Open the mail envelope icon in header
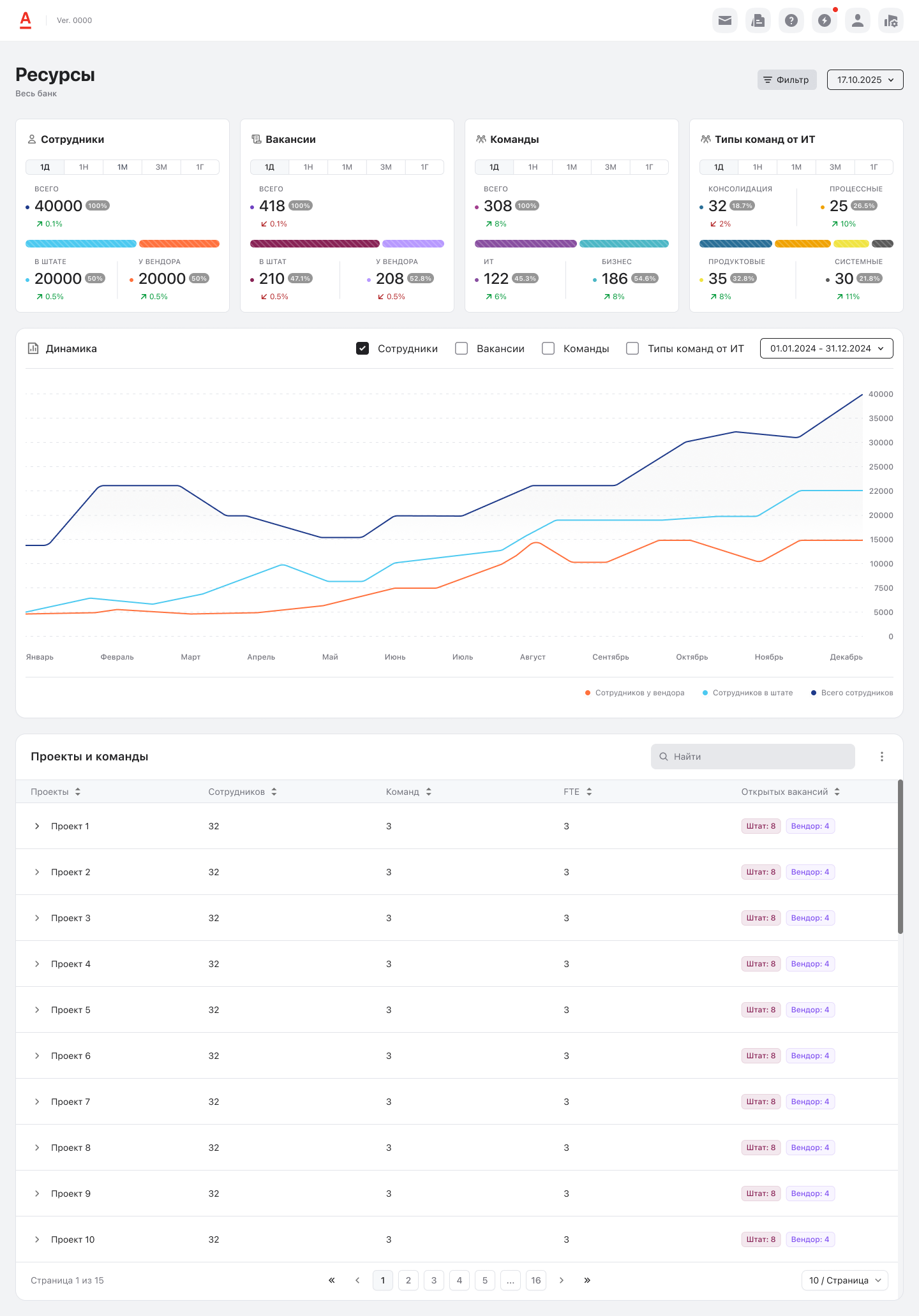This screenshot has height=1316, width=919. pyautogui.click(x=724, y=20)
